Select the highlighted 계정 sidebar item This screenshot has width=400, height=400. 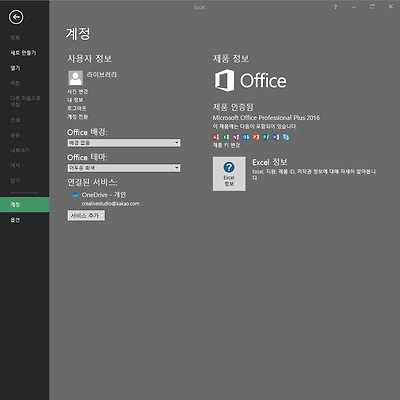[25, 204]
